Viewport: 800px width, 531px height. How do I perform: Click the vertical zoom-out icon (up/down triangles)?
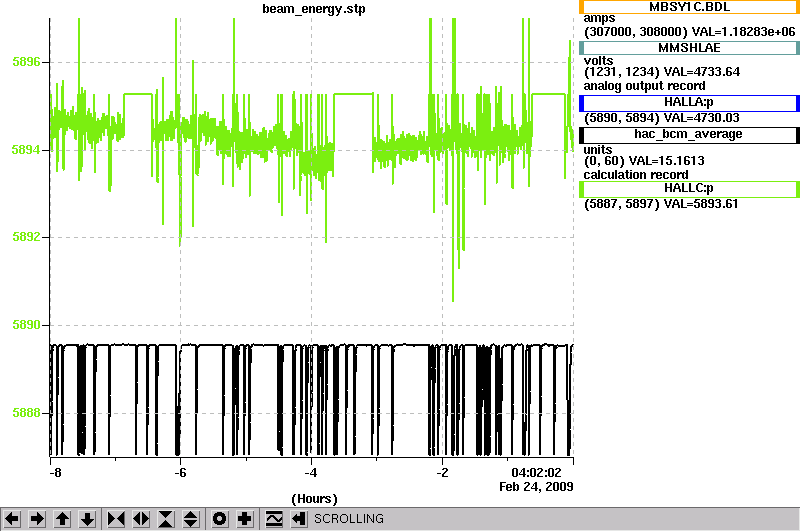pos(191,519)
